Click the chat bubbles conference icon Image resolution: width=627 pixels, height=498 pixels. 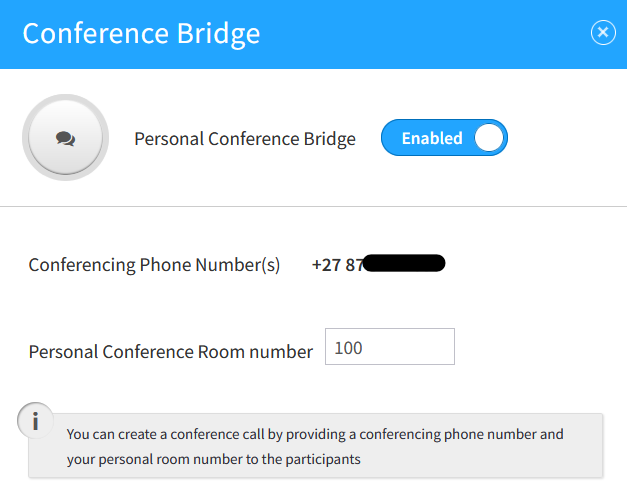(66, 139)
